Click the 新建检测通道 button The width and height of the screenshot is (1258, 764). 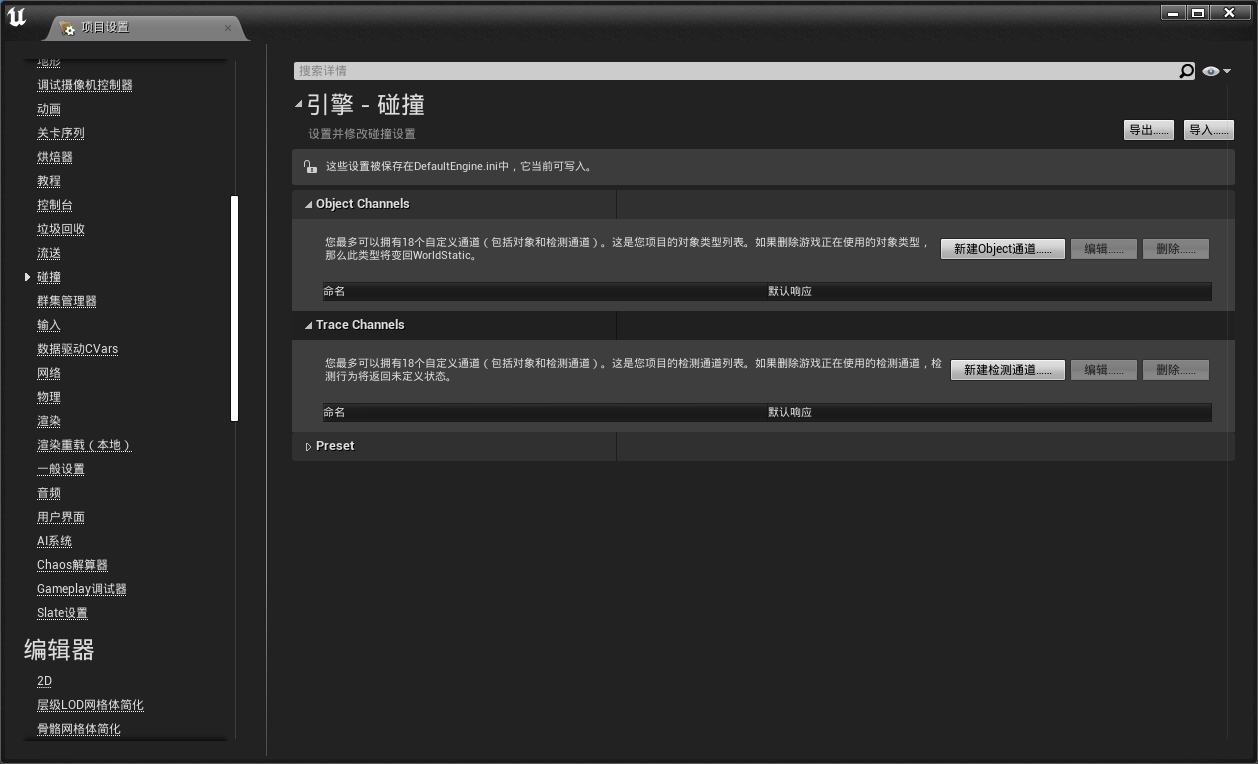(x=1007, y=370)
